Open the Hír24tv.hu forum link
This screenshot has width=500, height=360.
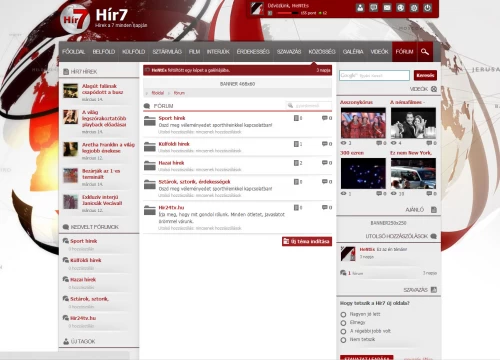pos(171,207)
